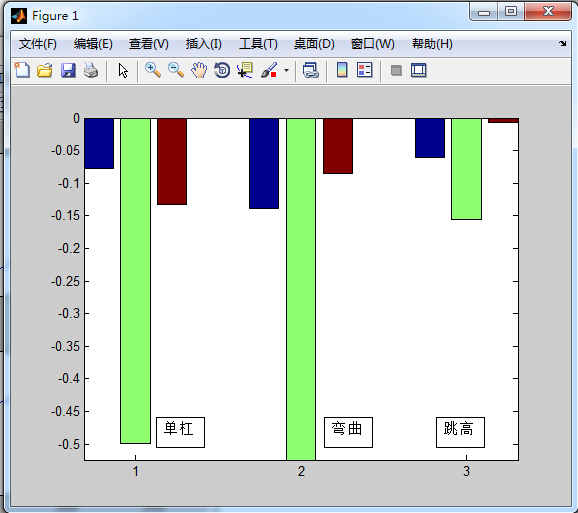Expand the brush color dropdown arrow

pos(286,70)
